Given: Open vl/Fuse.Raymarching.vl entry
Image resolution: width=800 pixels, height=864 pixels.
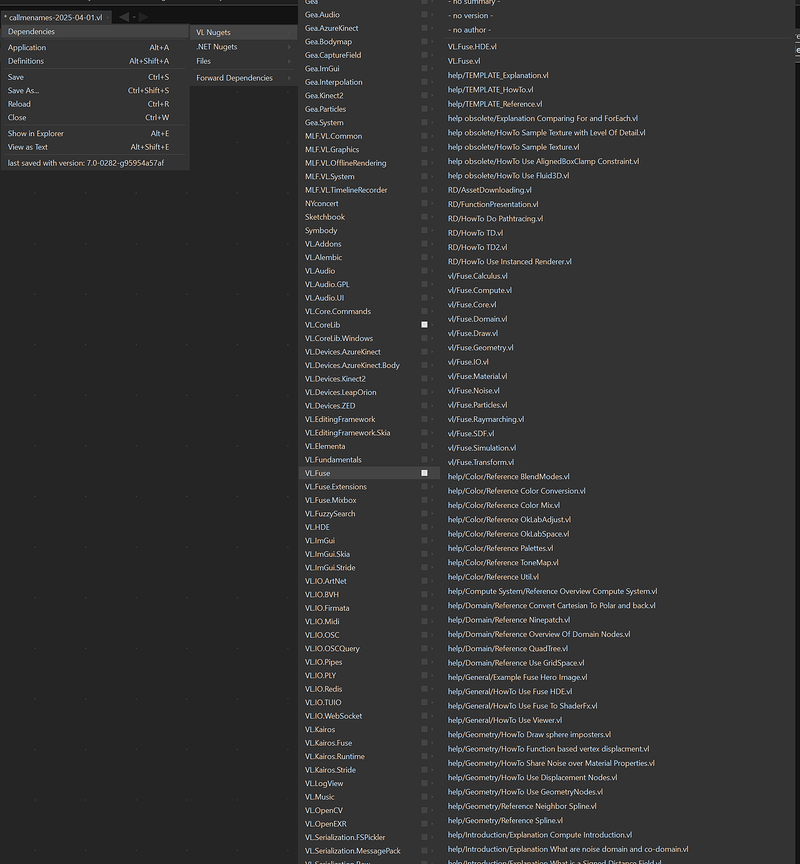Looking at the screenshot, I should pyautogui.click(x=486, y=419).
